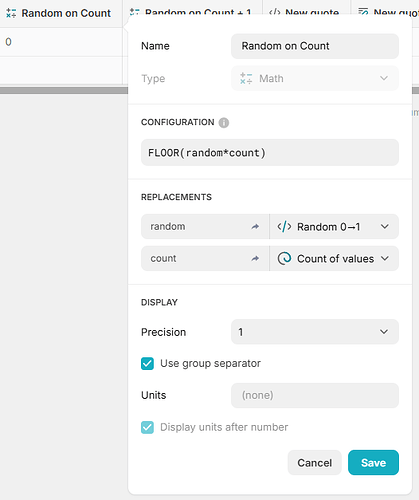Click the arrow icon in count replacement
The height and width of the screenshot is (500, 419).
coord(255,258)
